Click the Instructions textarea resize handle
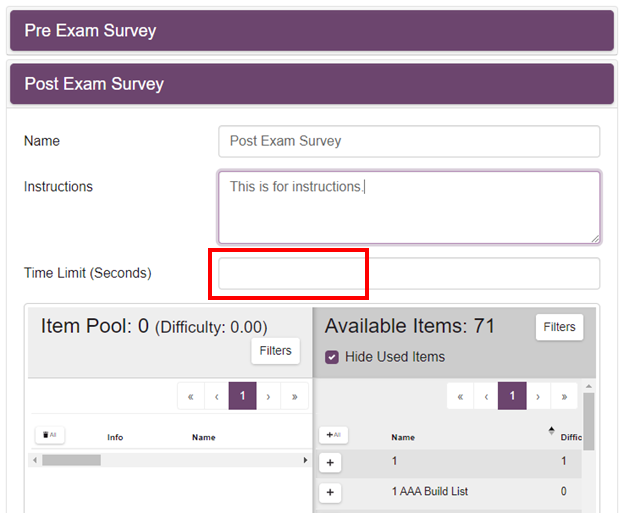 (595, 239)
